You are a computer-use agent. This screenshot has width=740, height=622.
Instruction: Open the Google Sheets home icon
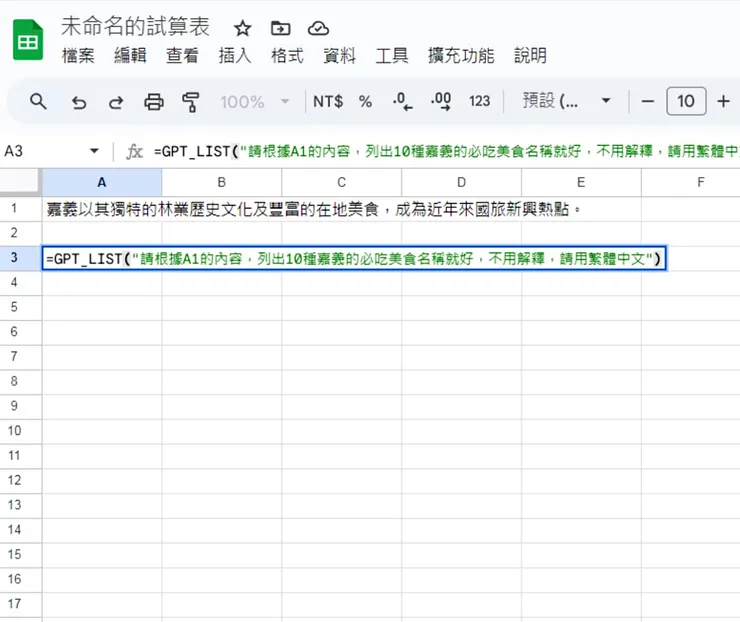point(28,40)
